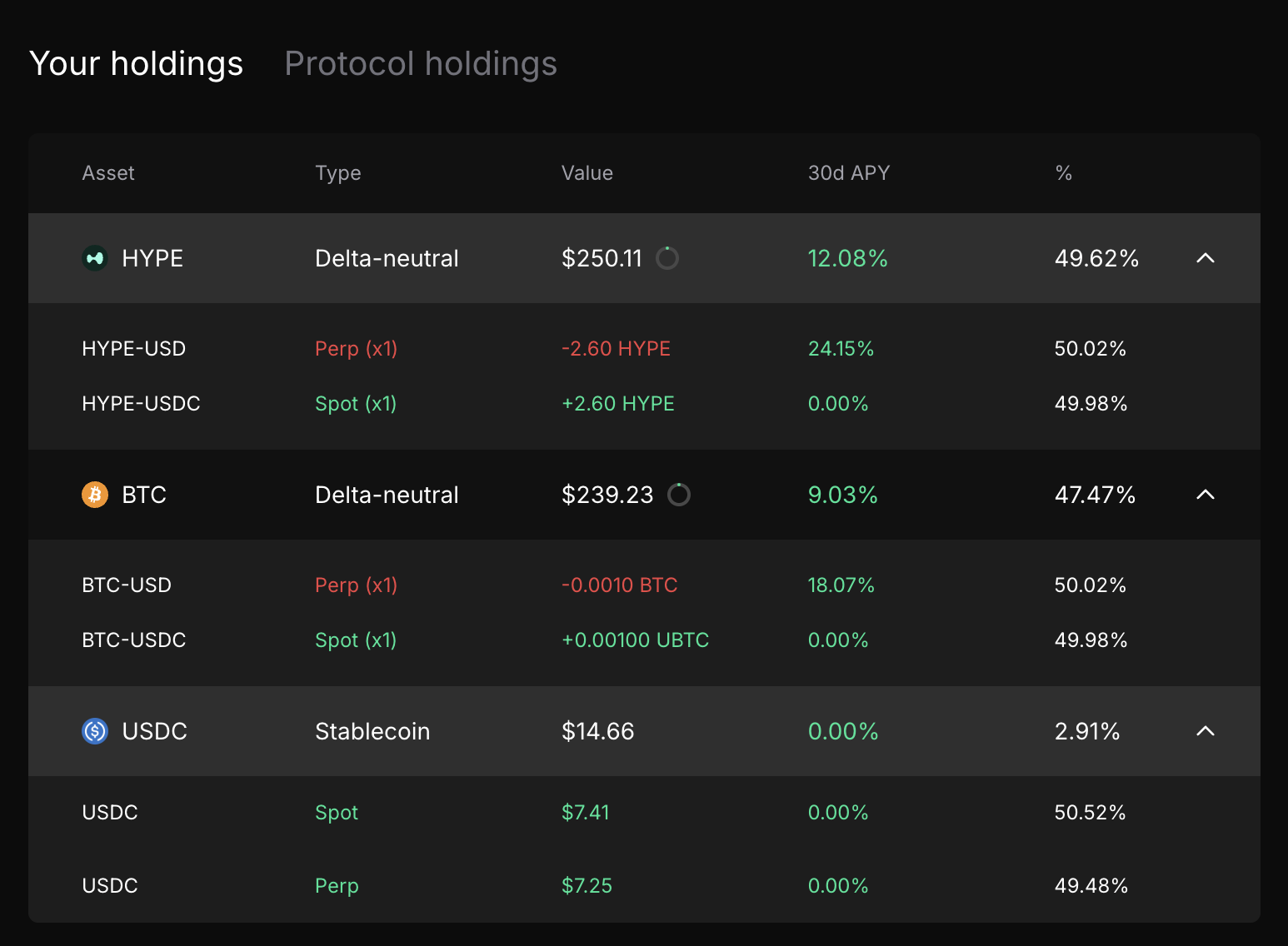The image size is (1288, 946).
Task: Click Spot (x1) in BTC-USDC row
Action: pyautogui.click(x=356, y=640)
